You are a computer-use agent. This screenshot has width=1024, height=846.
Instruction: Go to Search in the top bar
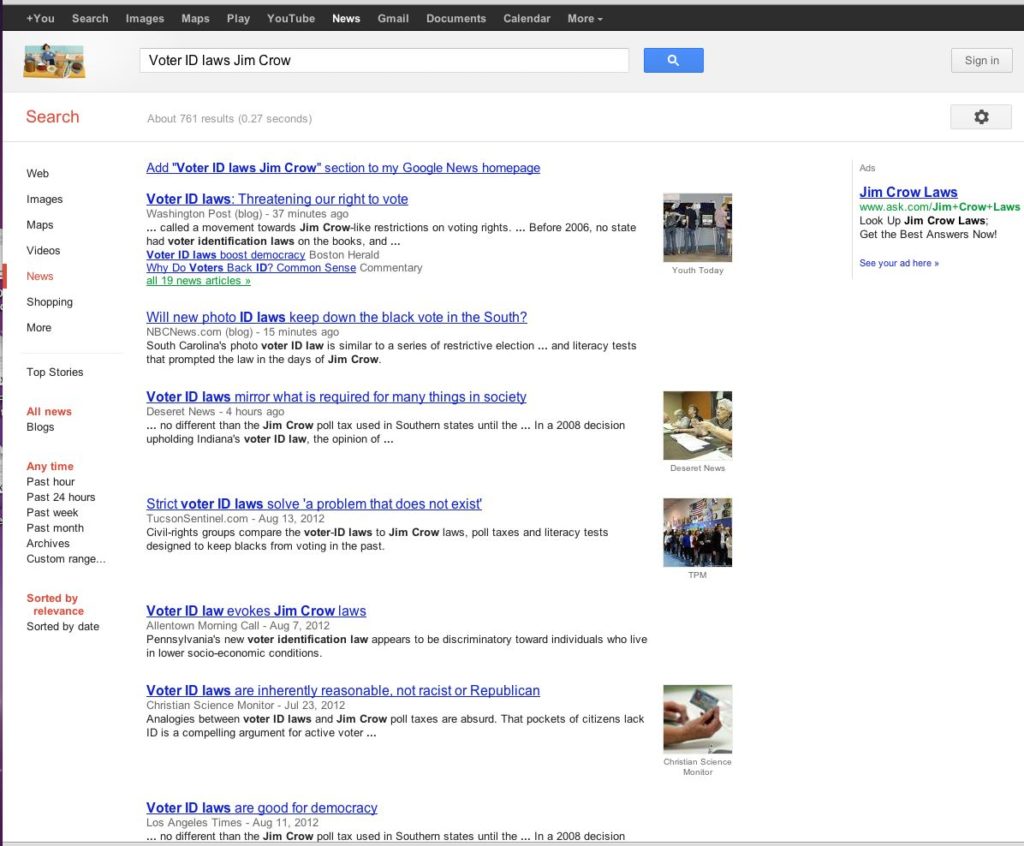pyautogui.click(x=90, y=18)
